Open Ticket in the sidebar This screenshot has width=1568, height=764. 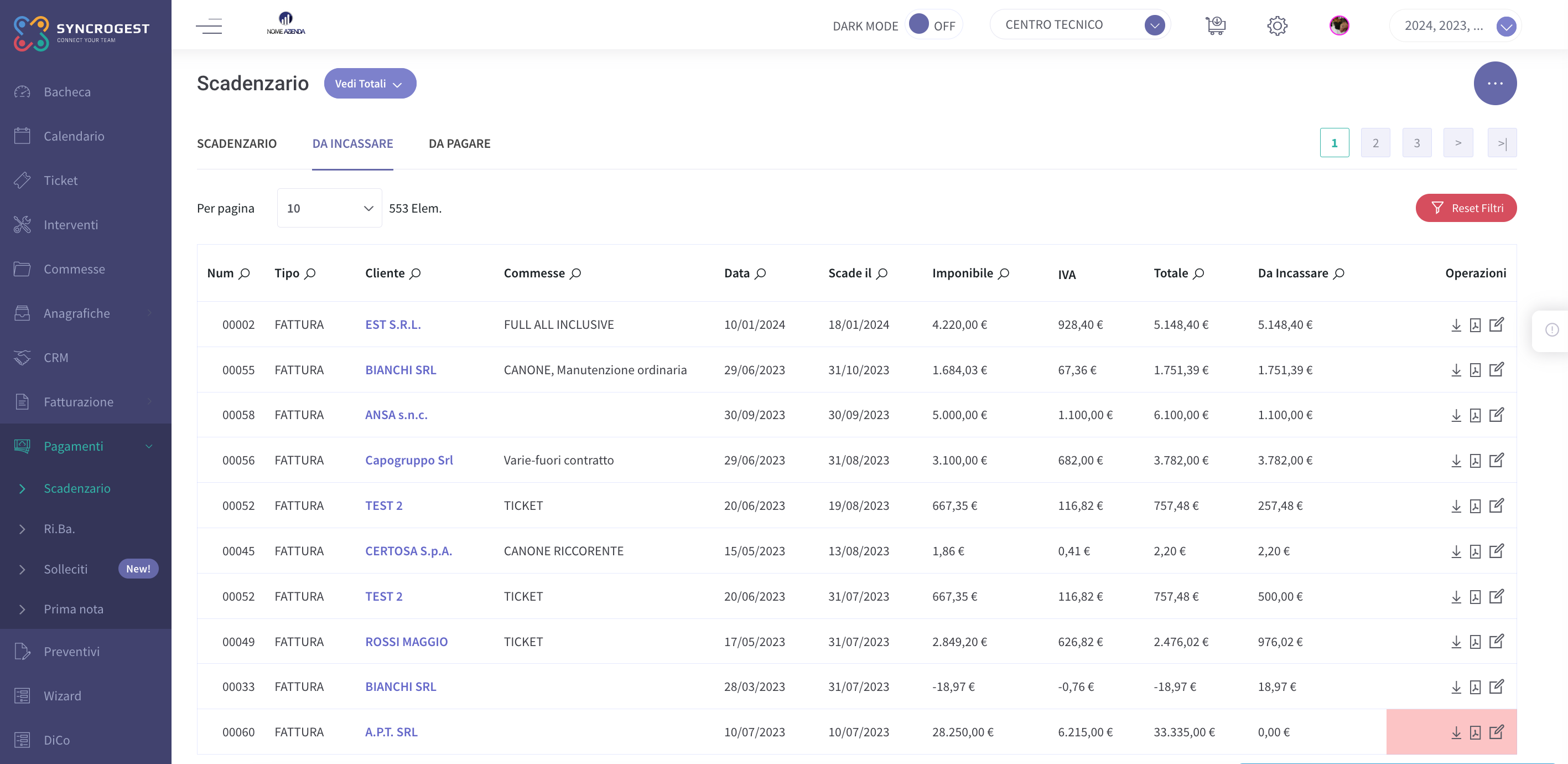pos(85,180)
